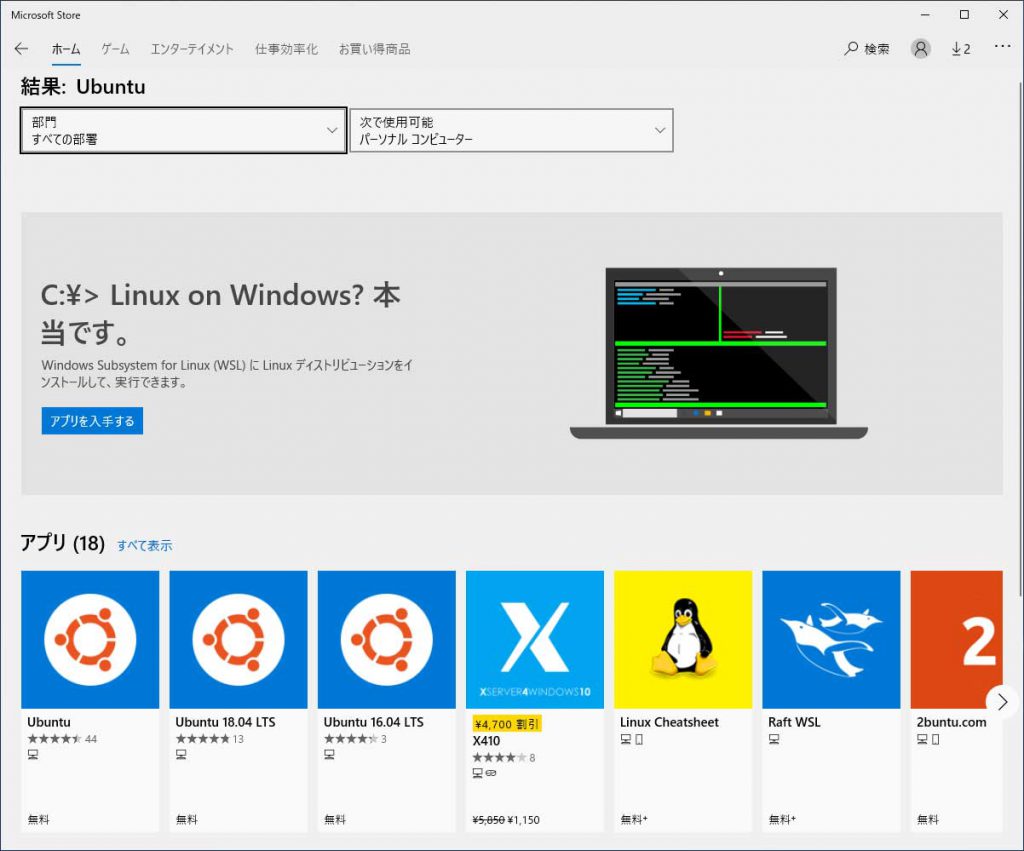
Task: Click the ¥4,700 割引 discount badge
Action: point(507,724)
